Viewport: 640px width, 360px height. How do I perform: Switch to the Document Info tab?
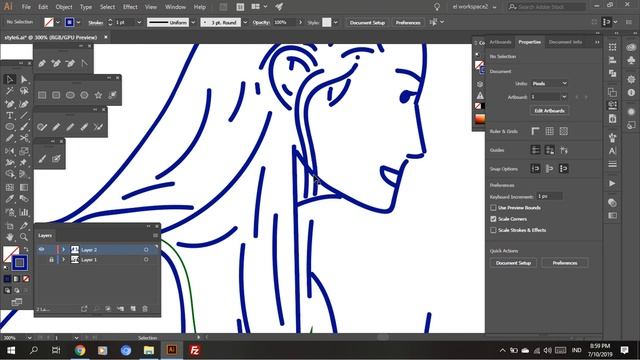click(565, 42)
